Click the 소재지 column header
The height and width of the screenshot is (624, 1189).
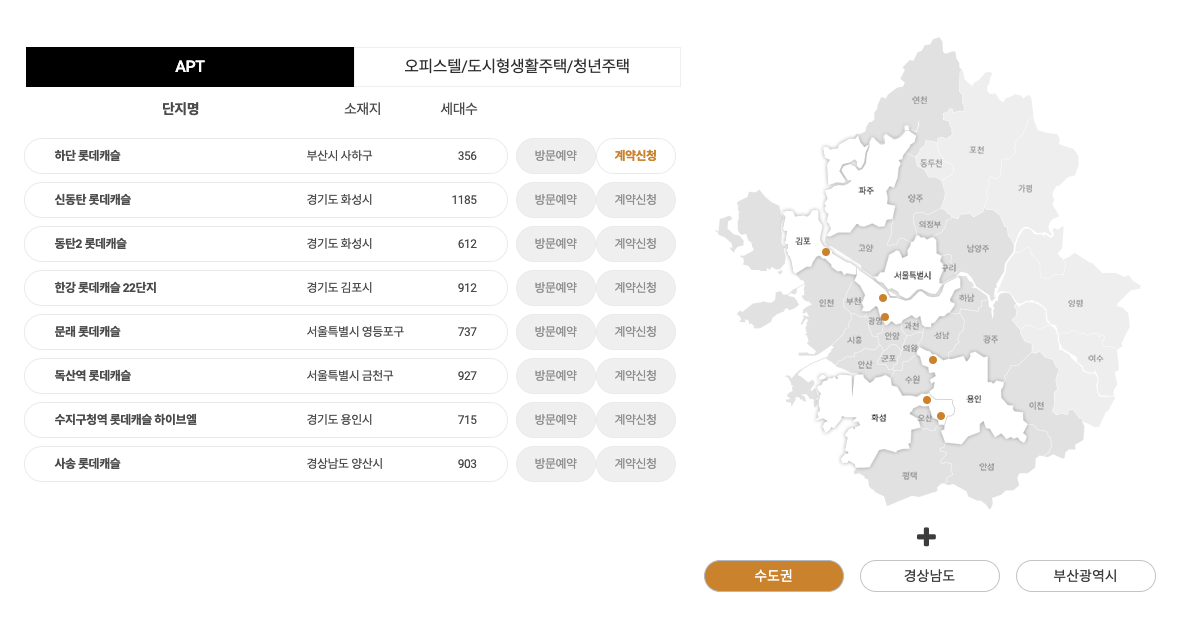pyautogui.click(x=362, y=108)
